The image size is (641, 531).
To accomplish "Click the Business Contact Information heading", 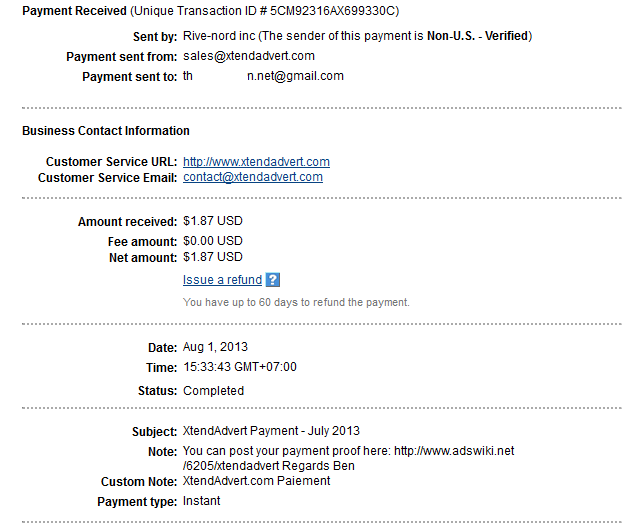I will tap(106, 131).
